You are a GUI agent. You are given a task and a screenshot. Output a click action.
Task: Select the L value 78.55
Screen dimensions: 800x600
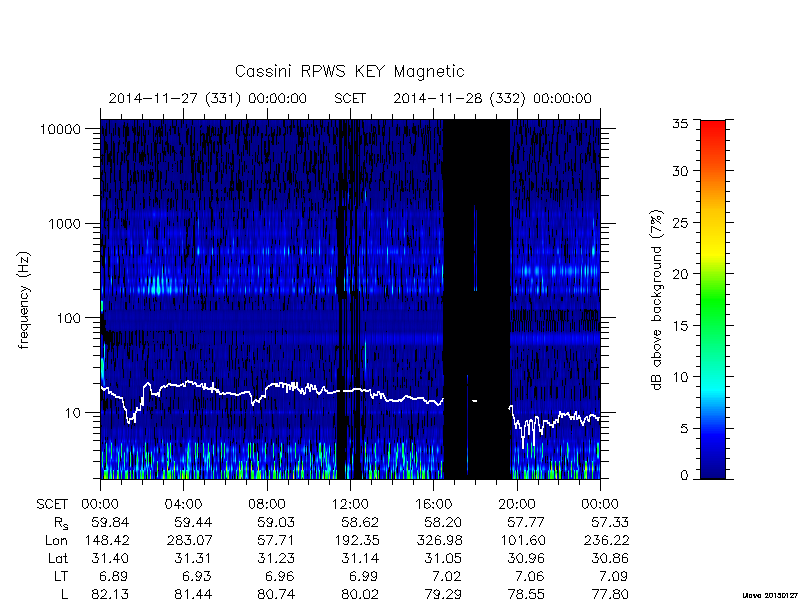click(527, 594)
